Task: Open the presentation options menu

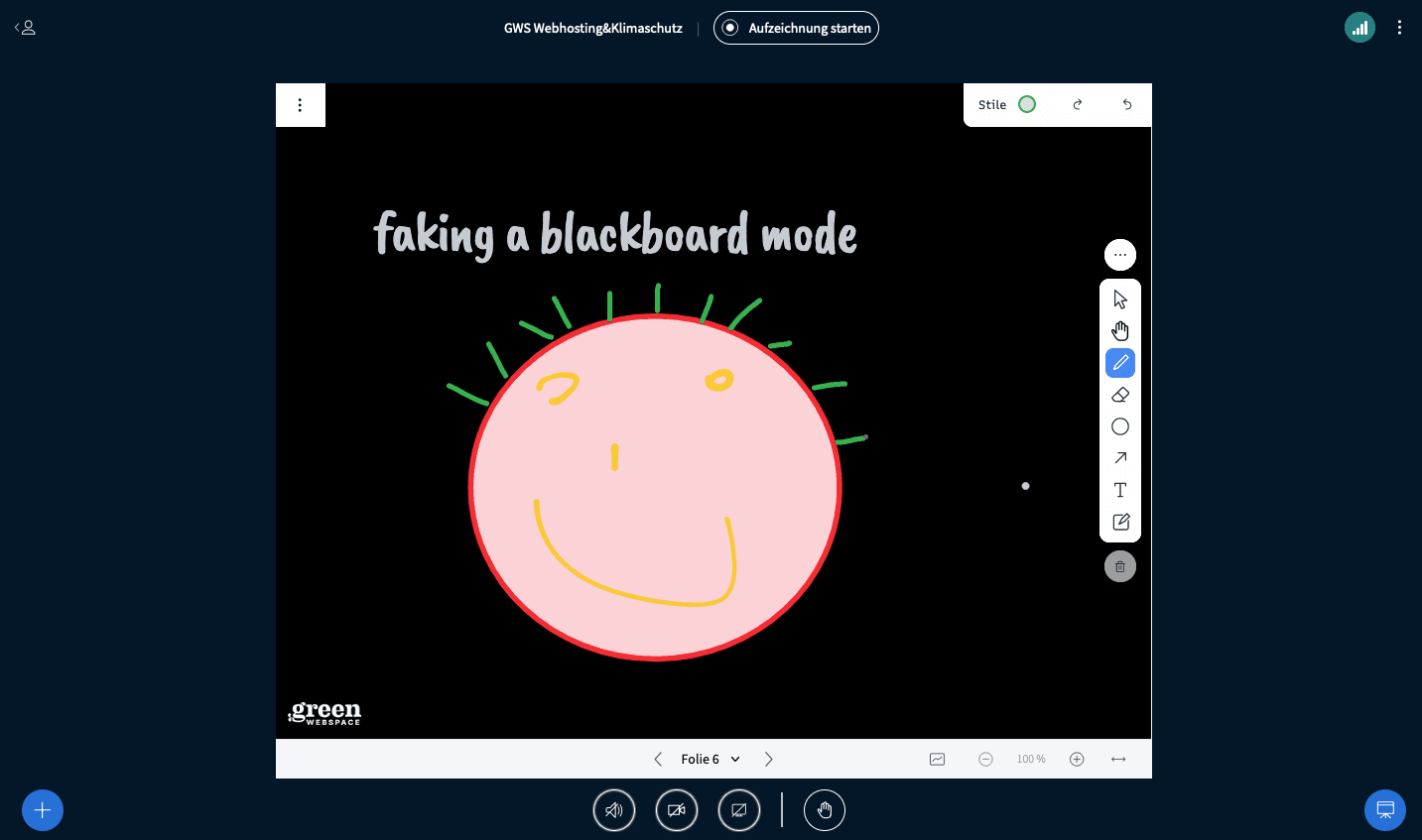Action: pyautogui.click(x=301, y=104)
